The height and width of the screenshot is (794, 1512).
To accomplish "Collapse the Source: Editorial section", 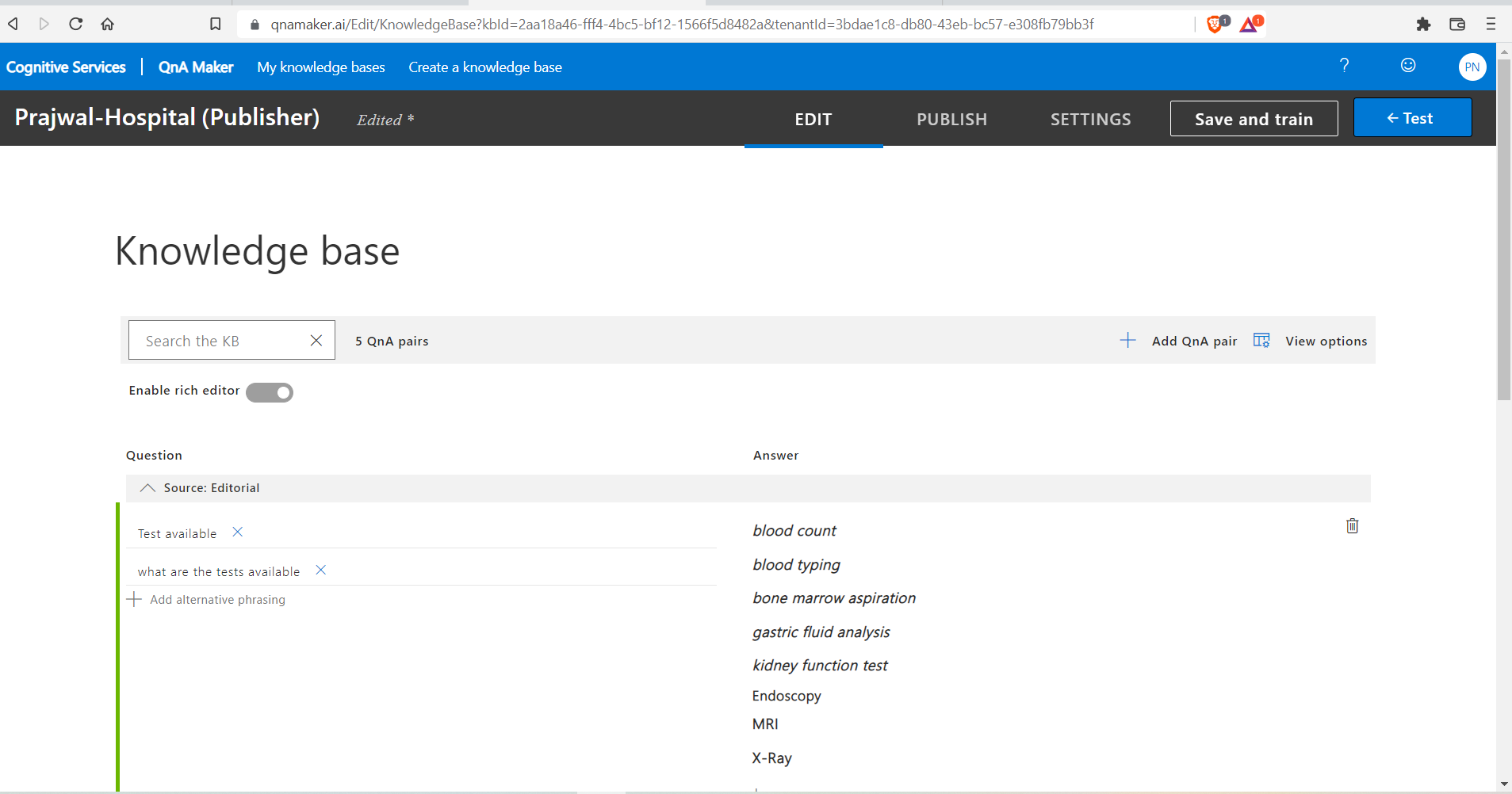I will pos(147,487).
